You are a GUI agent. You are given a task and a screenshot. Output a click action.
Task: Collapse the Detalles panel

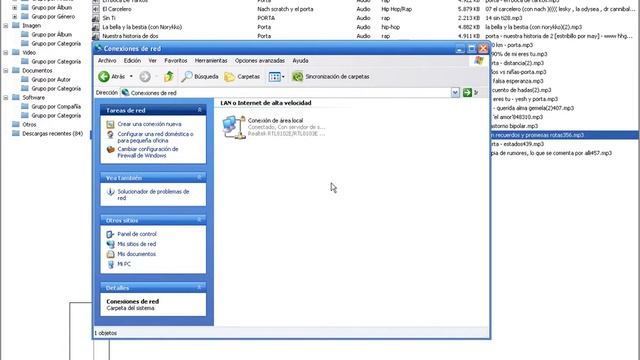199,287
